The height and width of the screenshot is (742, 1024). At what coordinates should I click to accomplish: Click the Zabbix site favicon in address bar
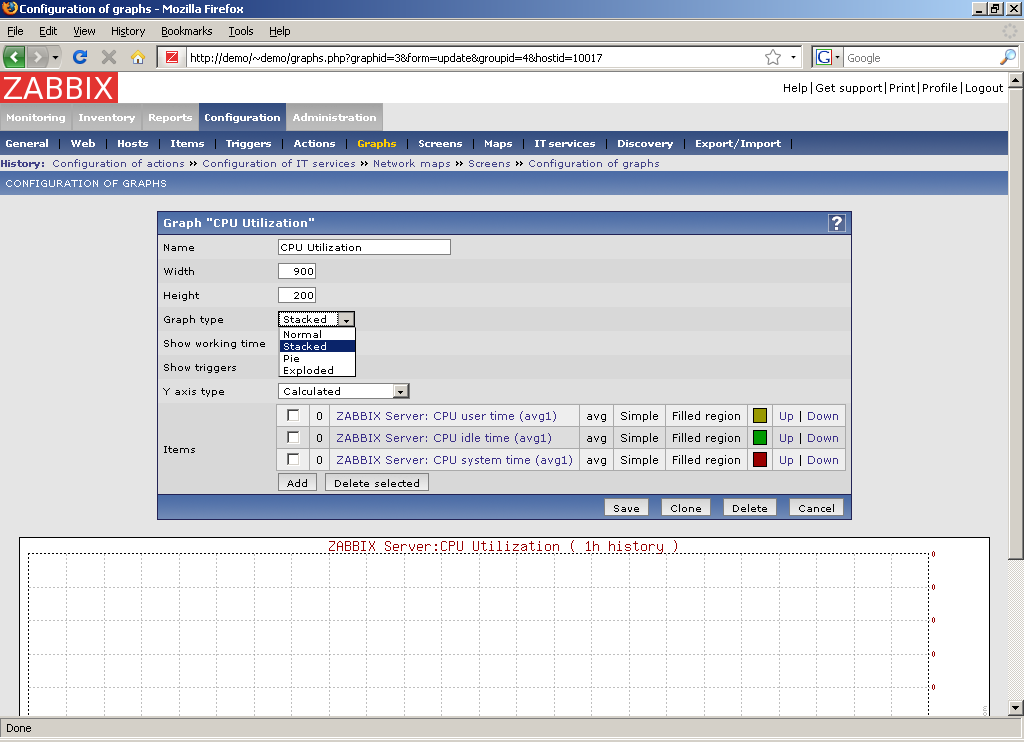click(172, 57)
